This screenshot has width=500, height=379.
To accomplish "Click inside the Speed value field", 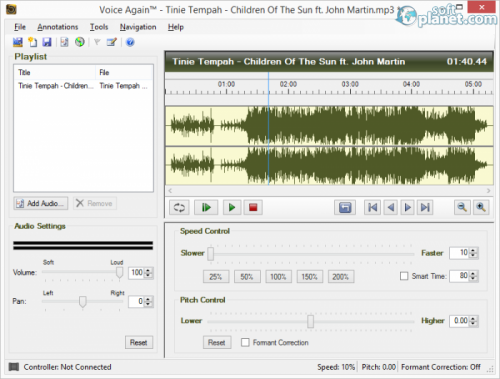I will point(459,253).
